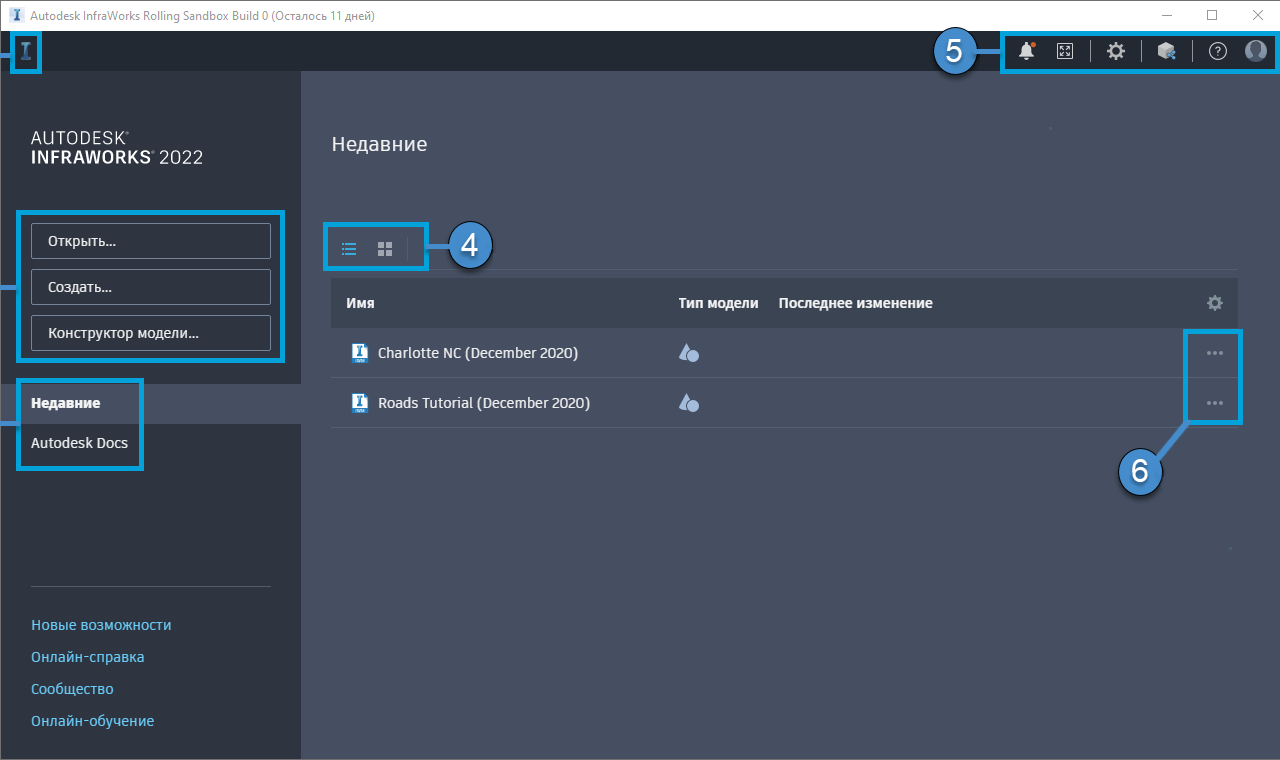The image size is (1280, 760).
Task: Sort by the Имя column header
Action: point(360,303)
